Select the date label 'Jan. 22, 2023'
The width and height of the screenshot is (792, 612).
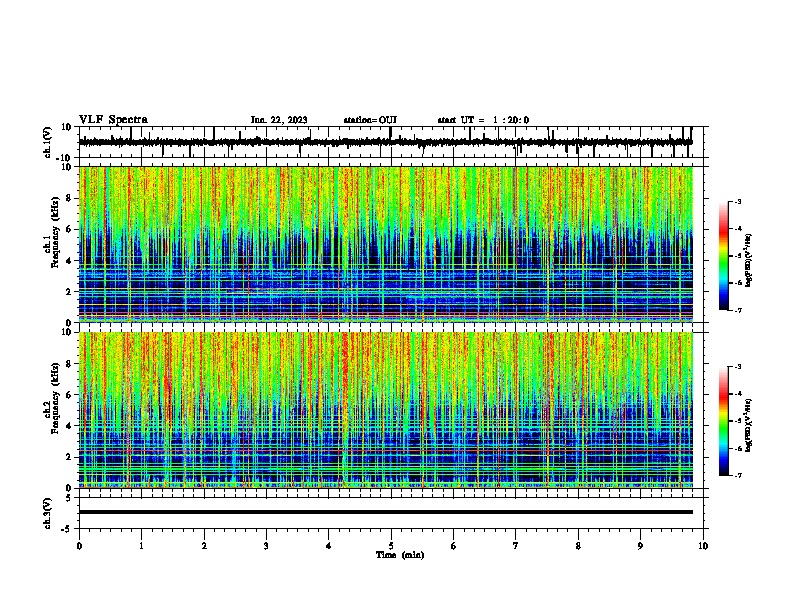(279, 120)
